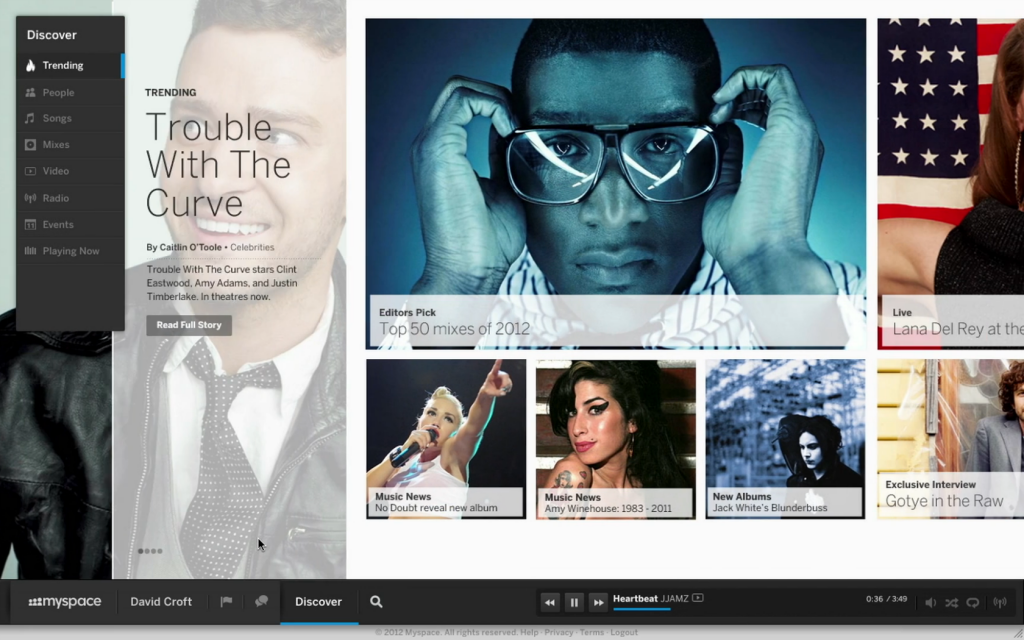Open the Celebrities category link

pyautogui.click(x=252, y=248)
